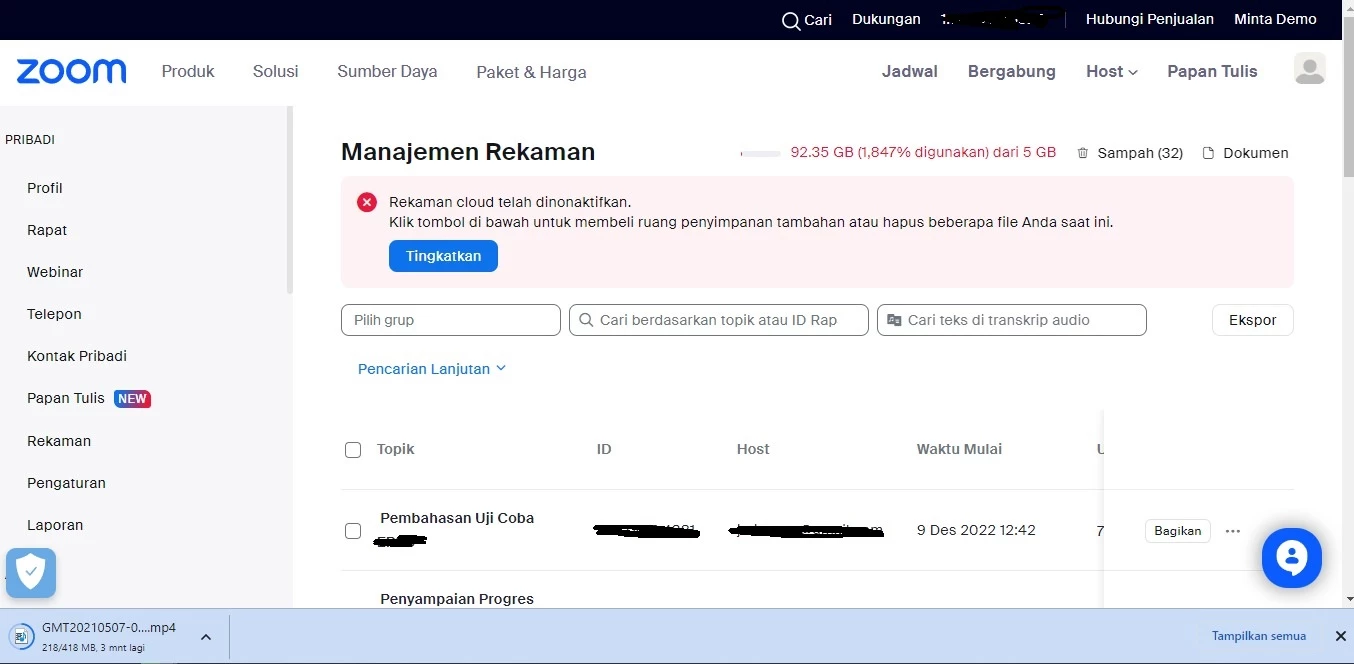Click Bagikan for Pembahasan Uji Coba
Image resolution: width=1354 pixels, height=664 pixels.
tap(1178, 531)
